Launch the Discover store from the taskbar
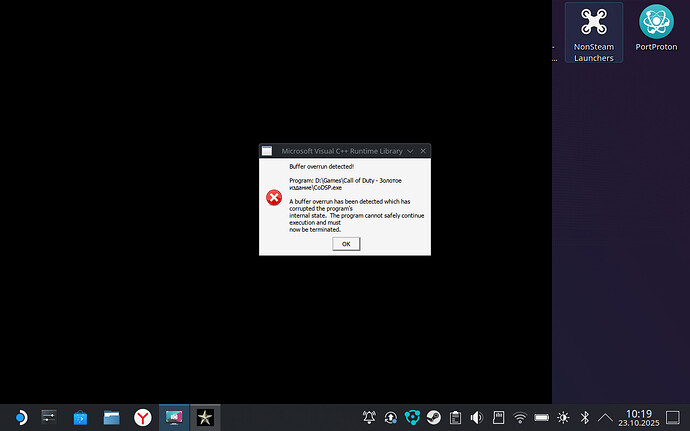This screenshot has height=431, width=690. [80, 417]
